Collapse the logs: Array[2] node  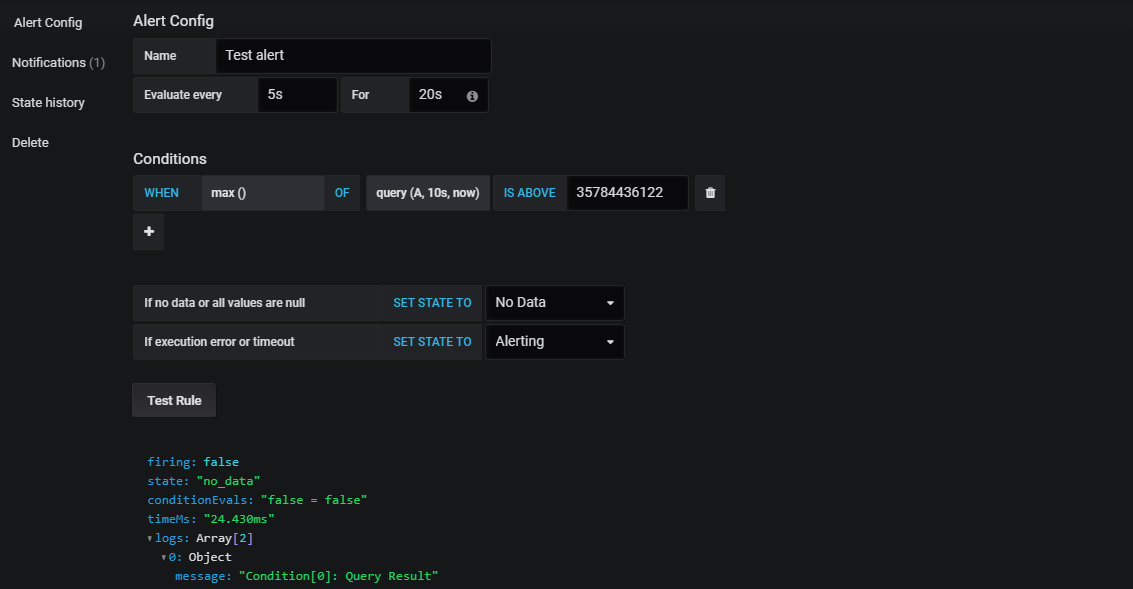point(150,538)
